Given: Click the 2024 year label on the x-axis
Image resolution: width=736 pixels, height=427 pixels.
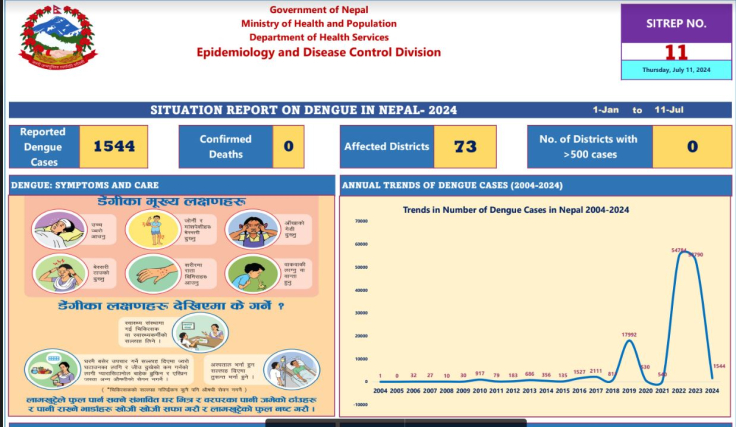Looking at the screenshot, I should pos(712,390).
